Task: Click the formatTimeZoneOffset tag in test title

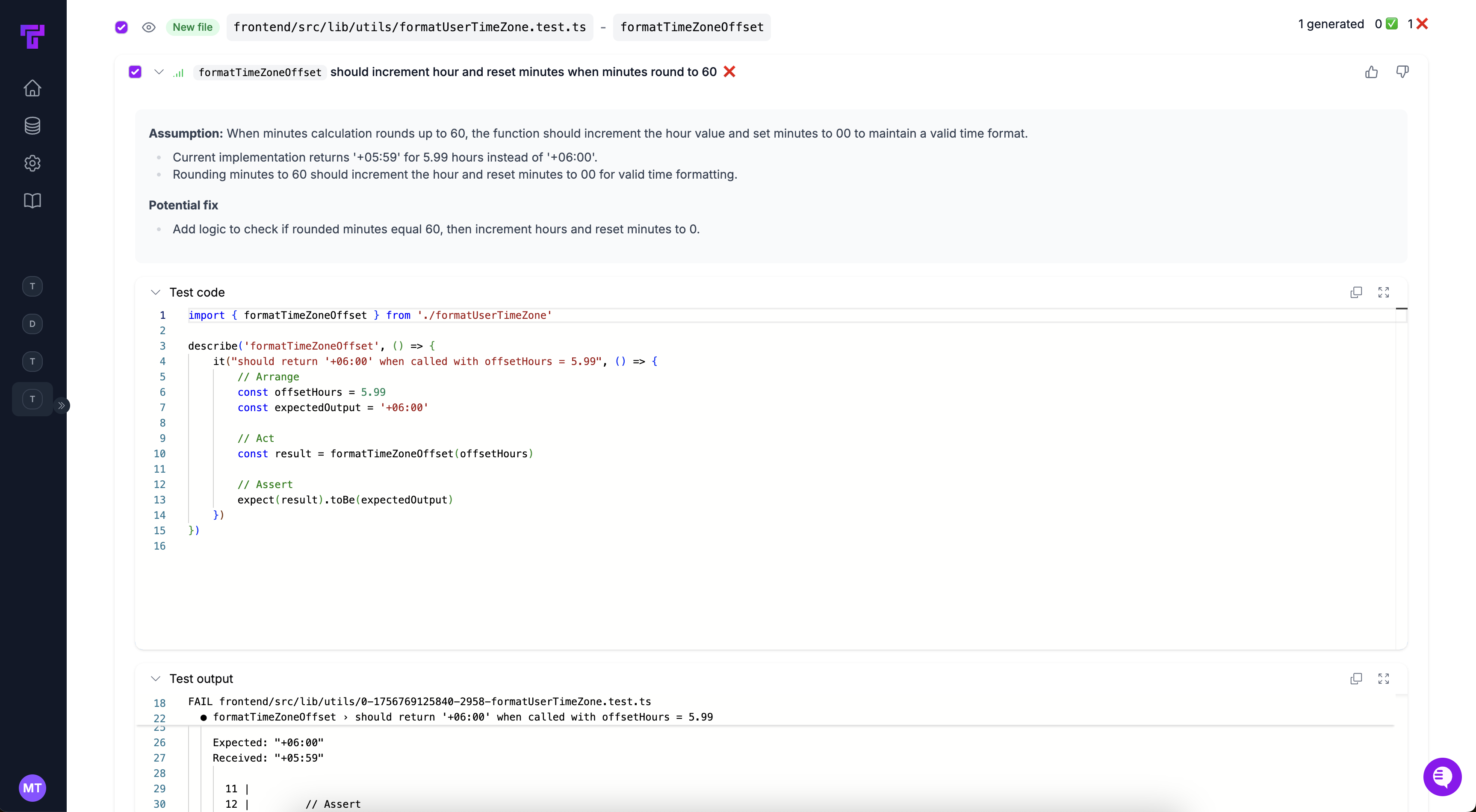Action: 260,72
